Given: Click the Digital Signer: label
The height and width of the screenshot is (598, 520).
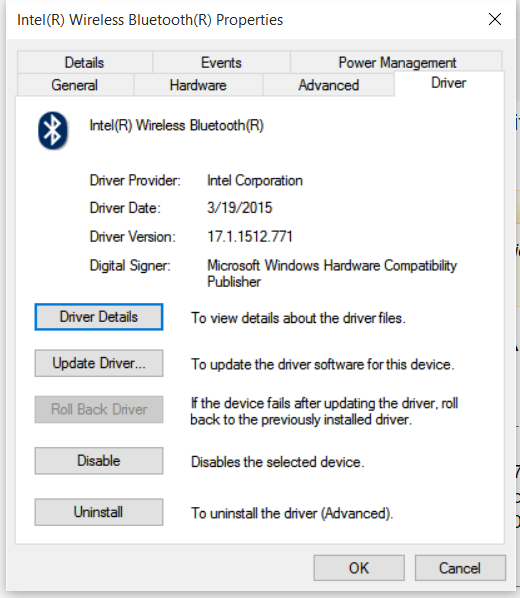Looking at the screenshot, I should (x=130, y=265).
